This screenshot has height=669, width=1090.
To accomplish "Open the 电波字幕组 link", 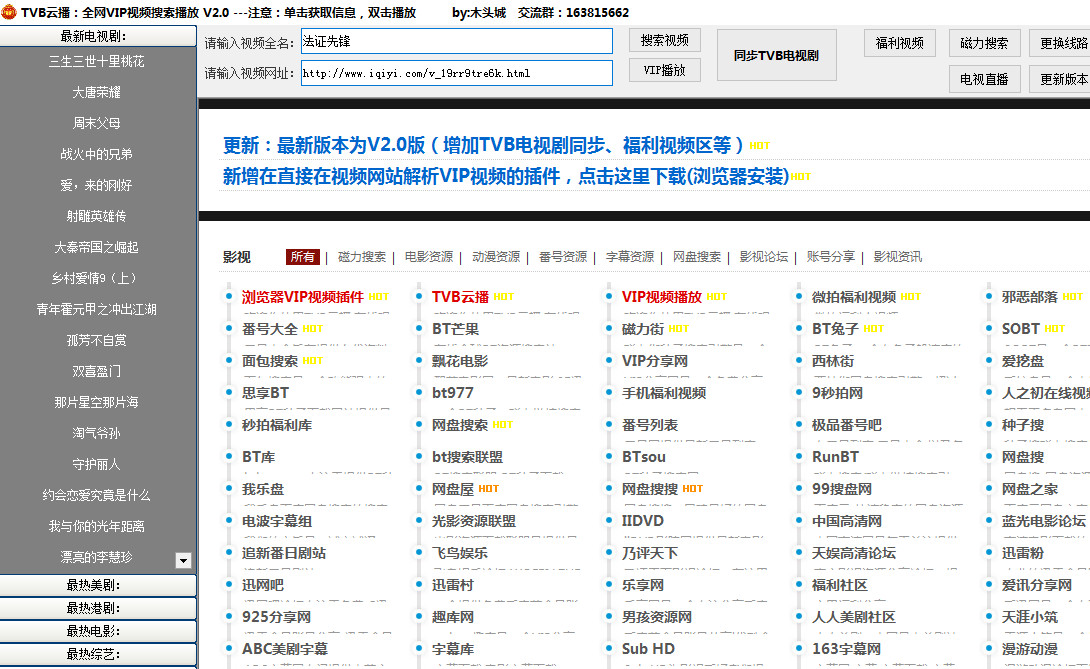I will (x=277, y=521).
